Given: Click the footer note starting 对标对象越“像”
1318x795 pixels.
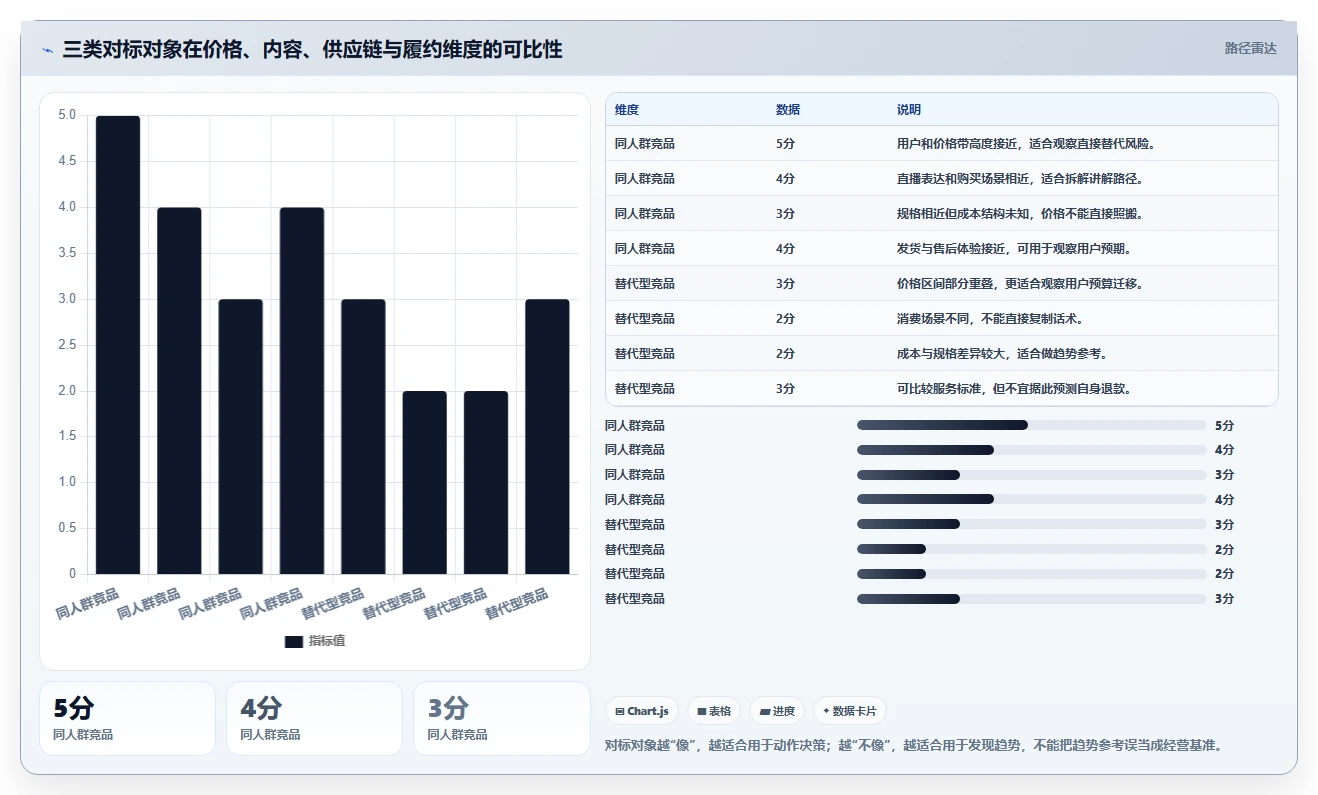Looking at the screenshot, I should coord(914,745).
